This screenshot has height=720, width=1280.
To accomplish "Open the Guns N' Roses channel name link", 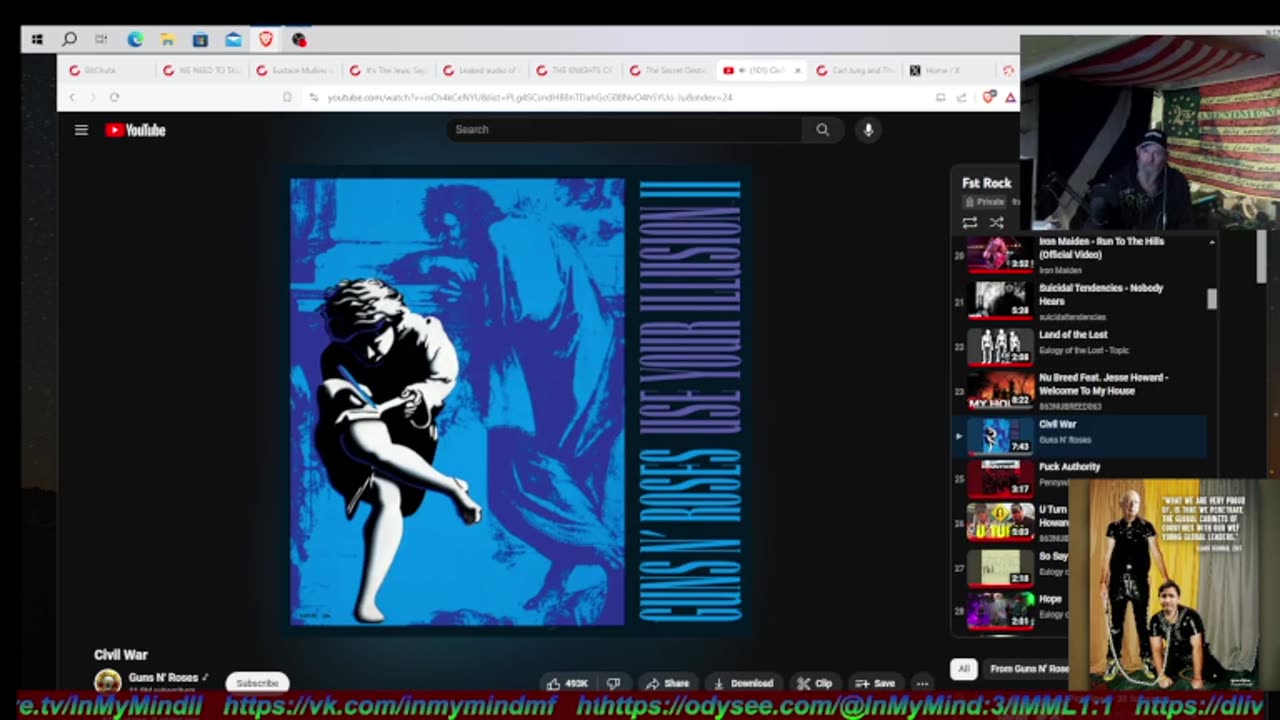I will click(162, 677).
